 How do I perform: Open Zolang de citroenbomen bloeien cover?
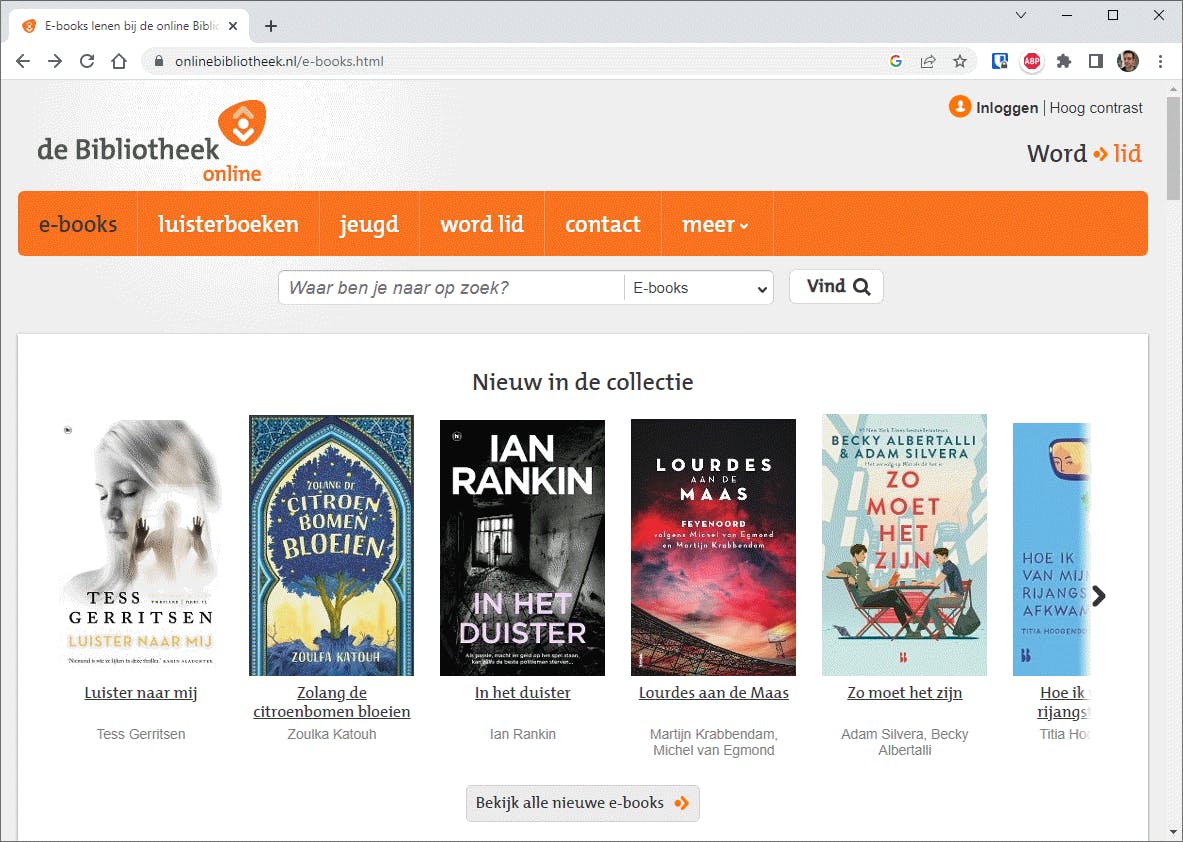[331, 545]
